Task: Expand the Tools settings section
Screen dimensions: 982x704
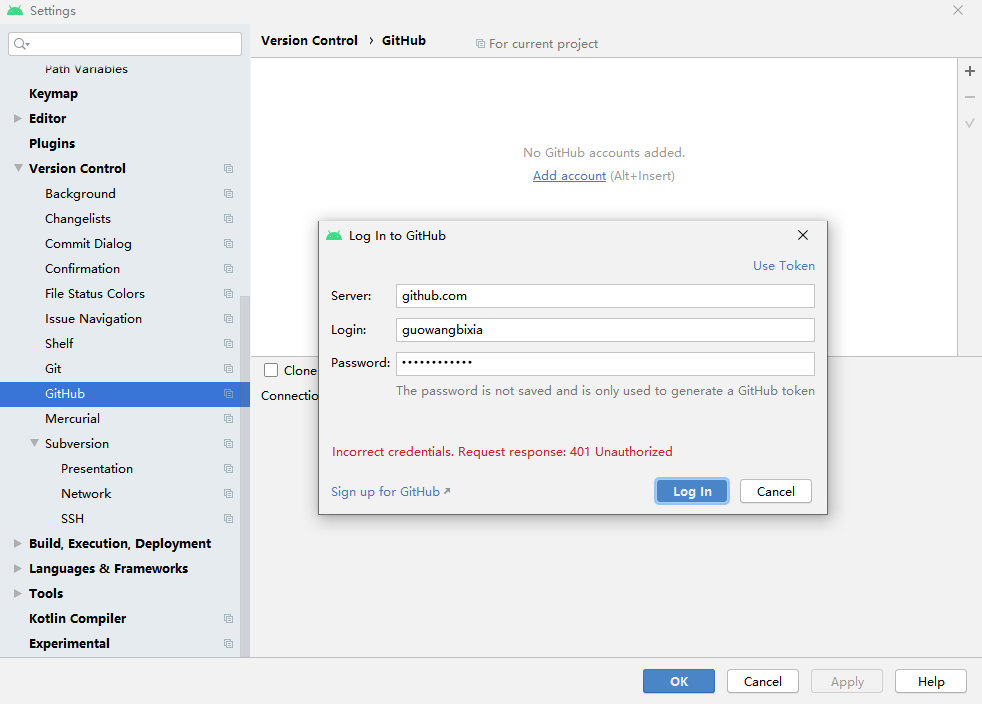Action: tap(18, 594)
